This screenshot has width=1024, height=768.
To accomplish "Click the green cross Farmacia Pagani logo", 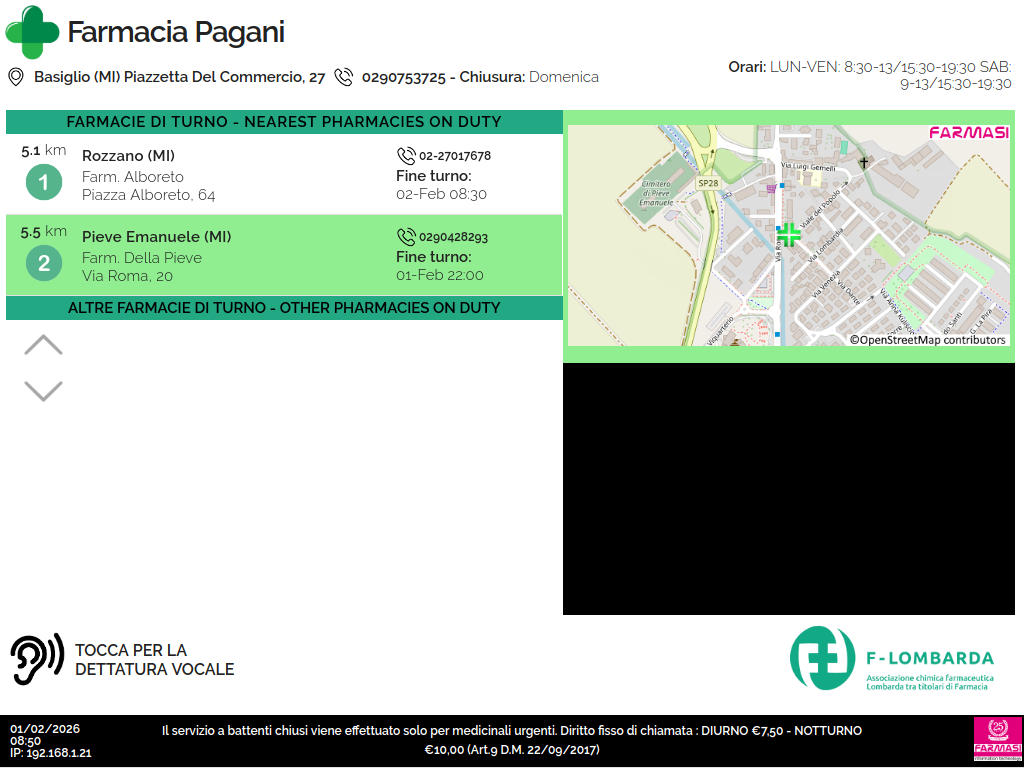I will [x=33, y=32].
